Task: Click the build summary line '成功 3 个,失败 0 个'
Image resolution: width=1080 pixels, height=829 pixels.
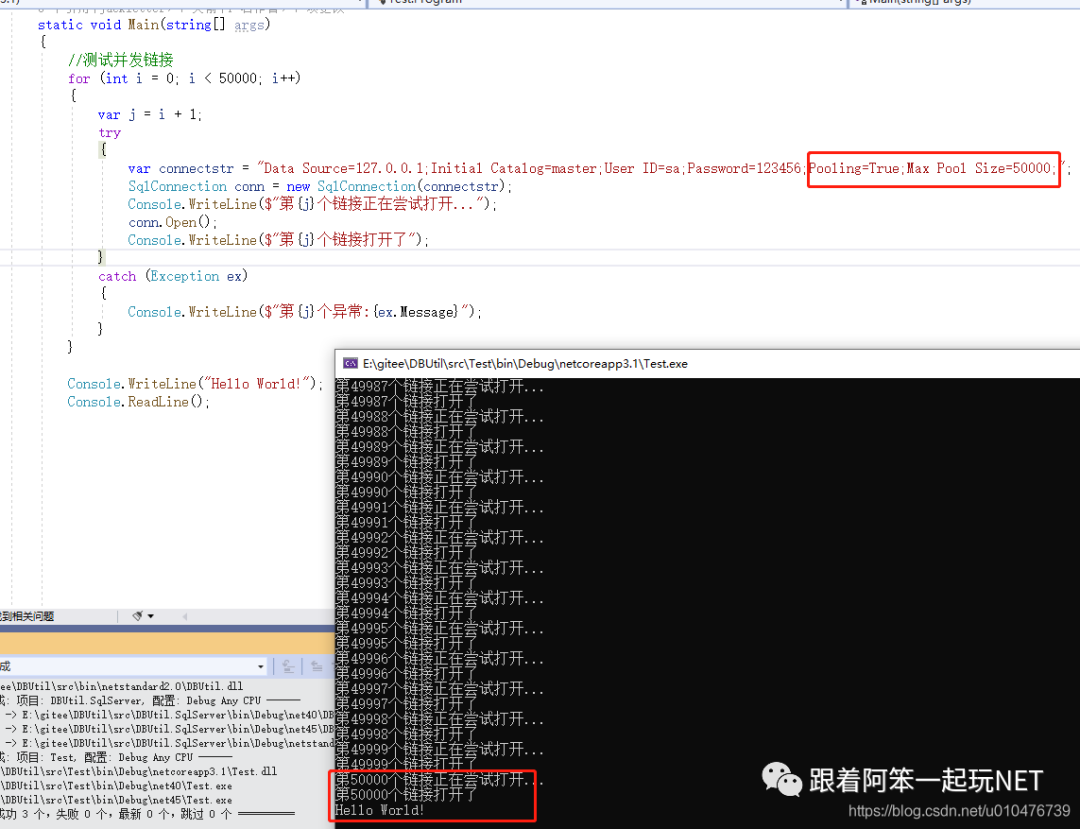Action: [147, 815]
